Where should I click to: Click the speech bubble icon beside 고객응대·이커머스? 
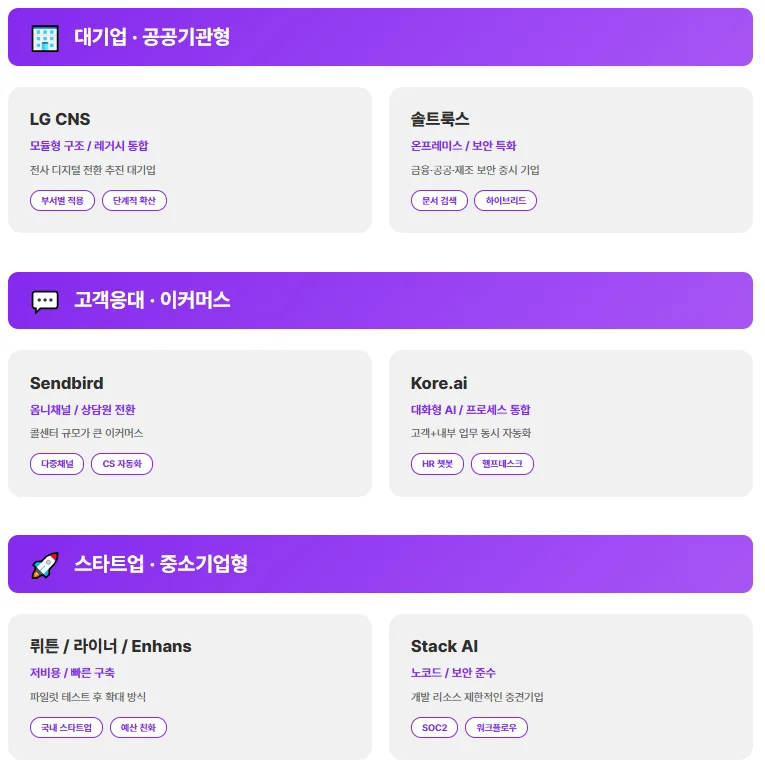[x=45, y=301]
